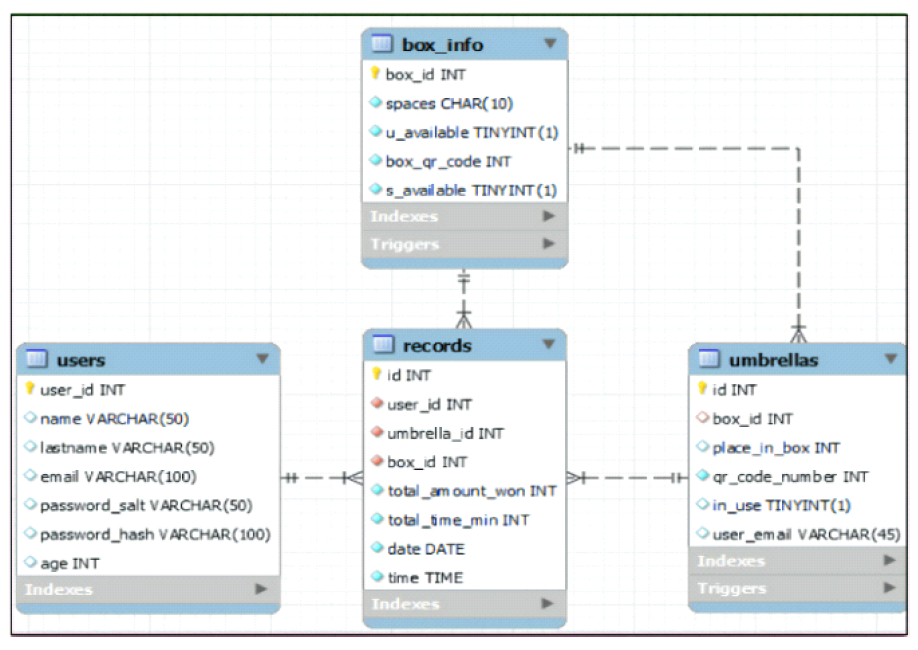Screen dimensions: 918x650
Task: Click the records table header icon
Action: (x=383, y=345)
